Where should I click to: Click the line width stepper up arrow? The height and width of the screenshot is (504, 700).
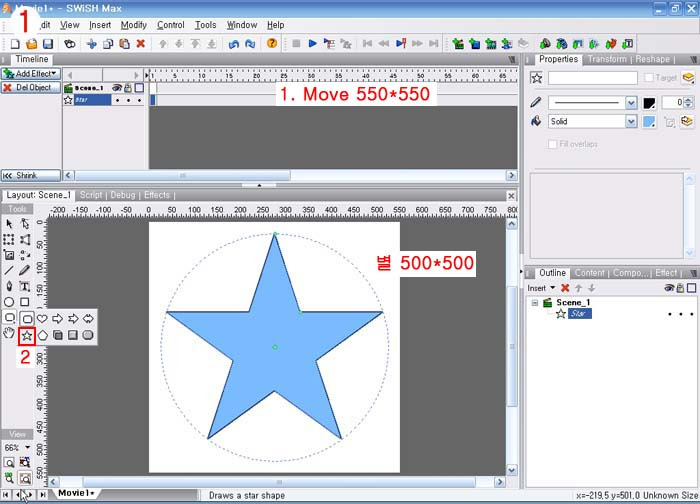[688, 100]
